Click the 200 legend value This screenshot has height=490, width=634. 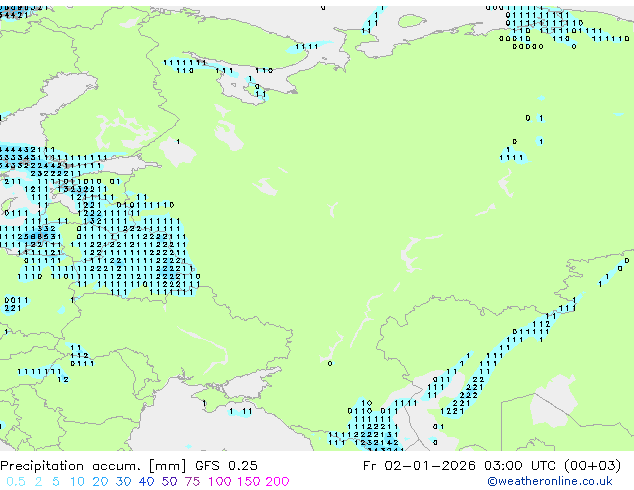pos(277,482)
